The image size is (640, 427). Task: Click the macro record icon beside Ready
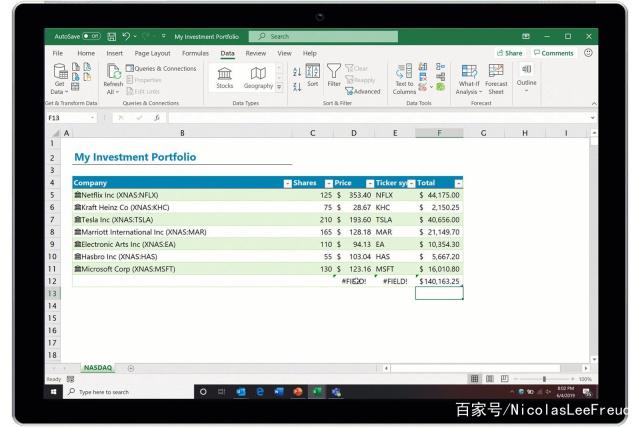(71, 379)
